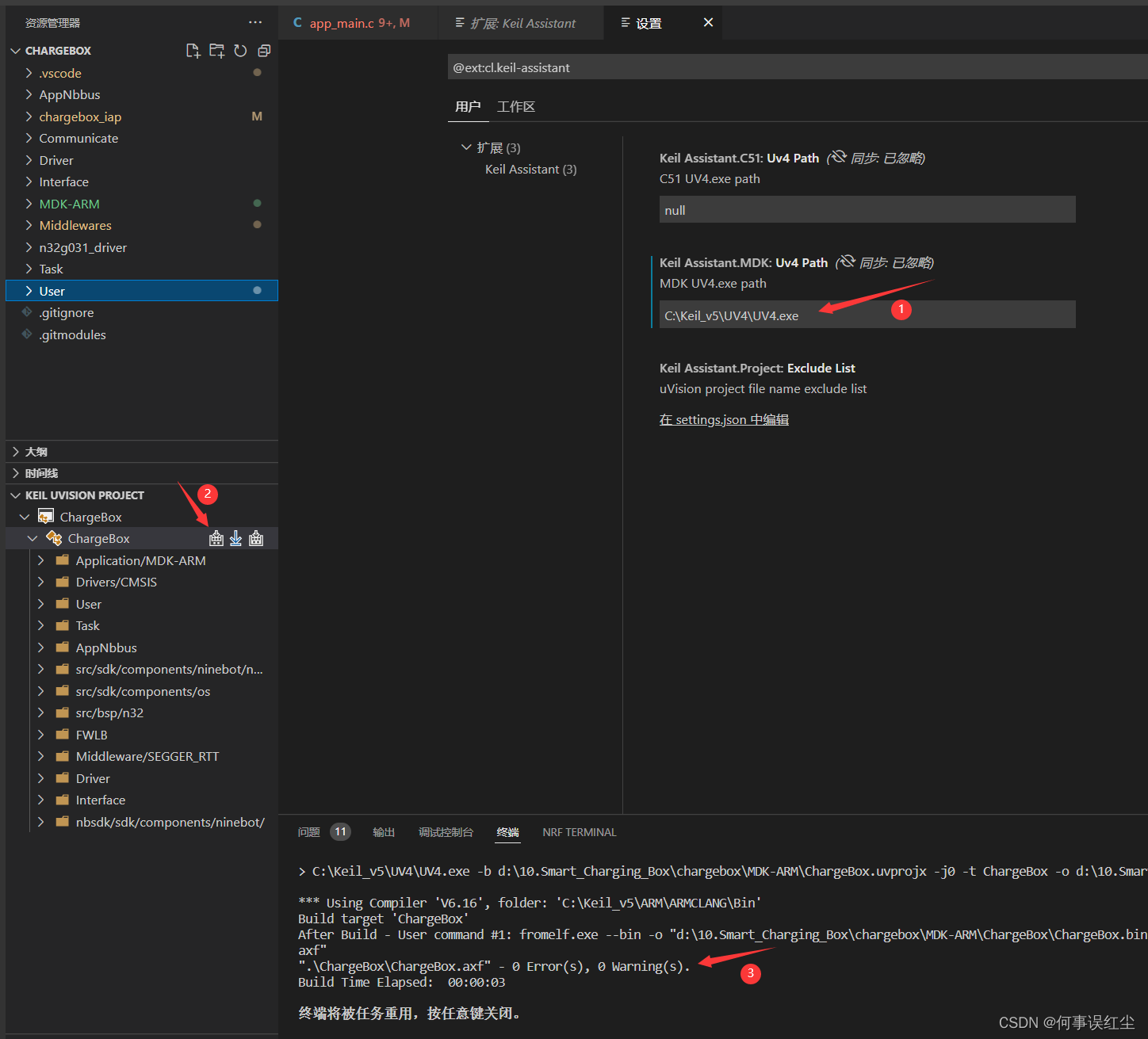Click the ChargeBox target icon in Keil panel

(54, 538)
